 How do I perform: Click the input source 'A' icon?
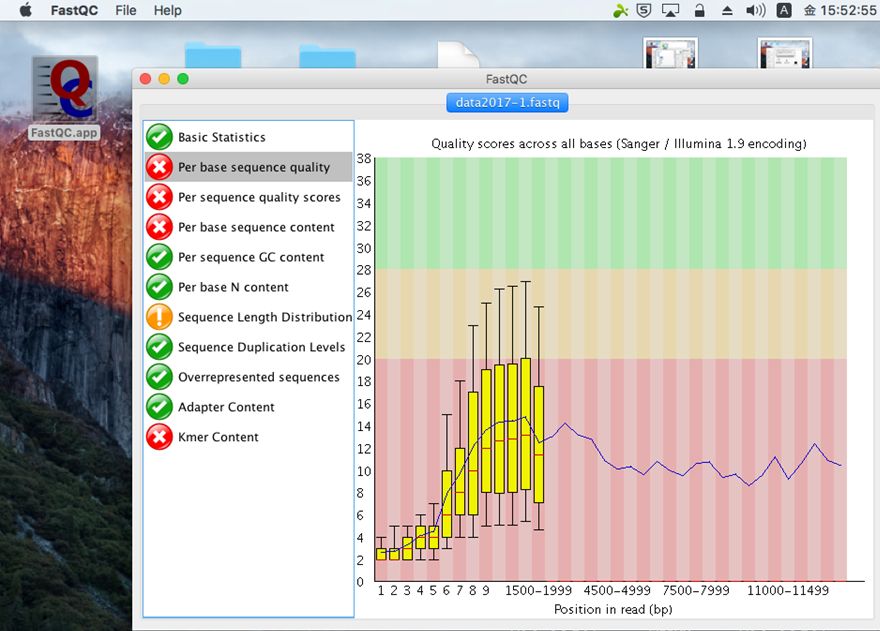point(784,10)
